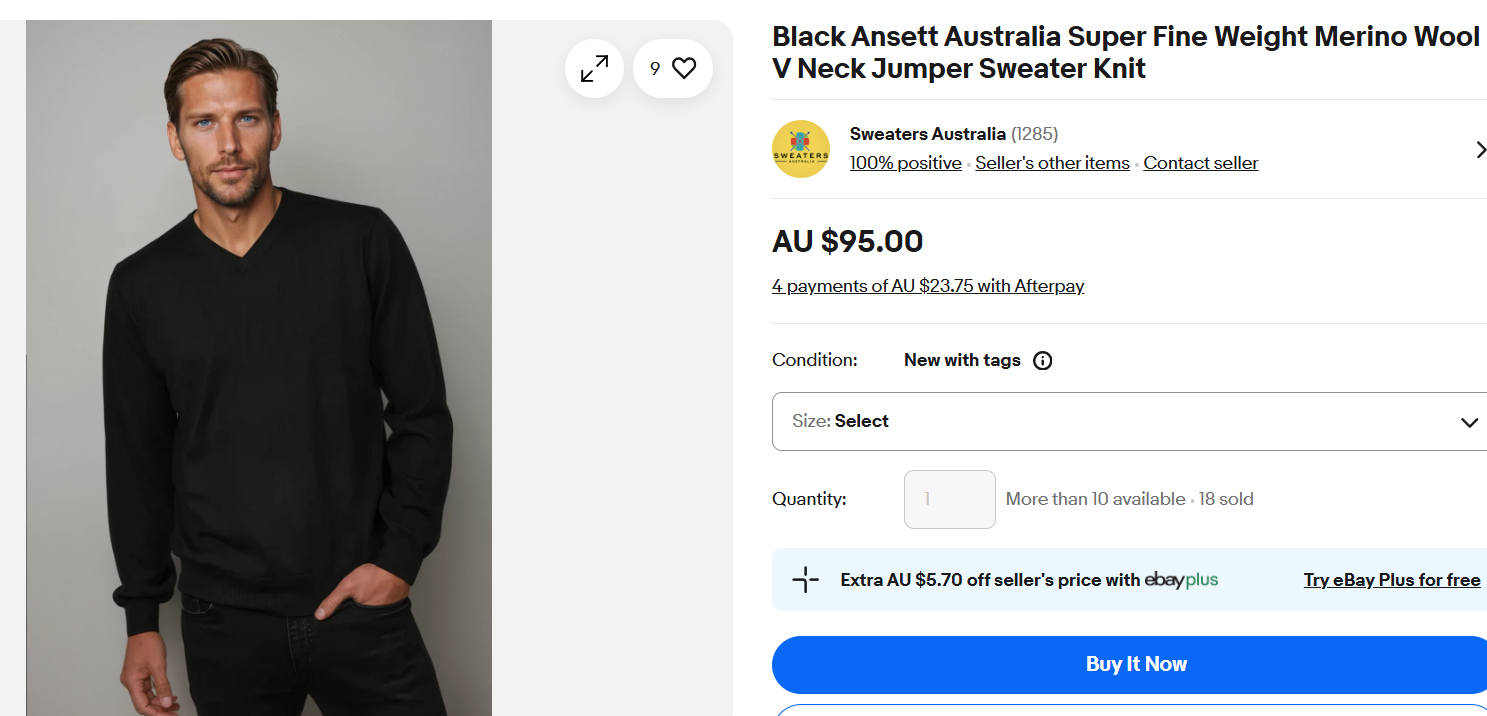
Task: Click the Contact seller link
Action: click(x=1200, y=163)
